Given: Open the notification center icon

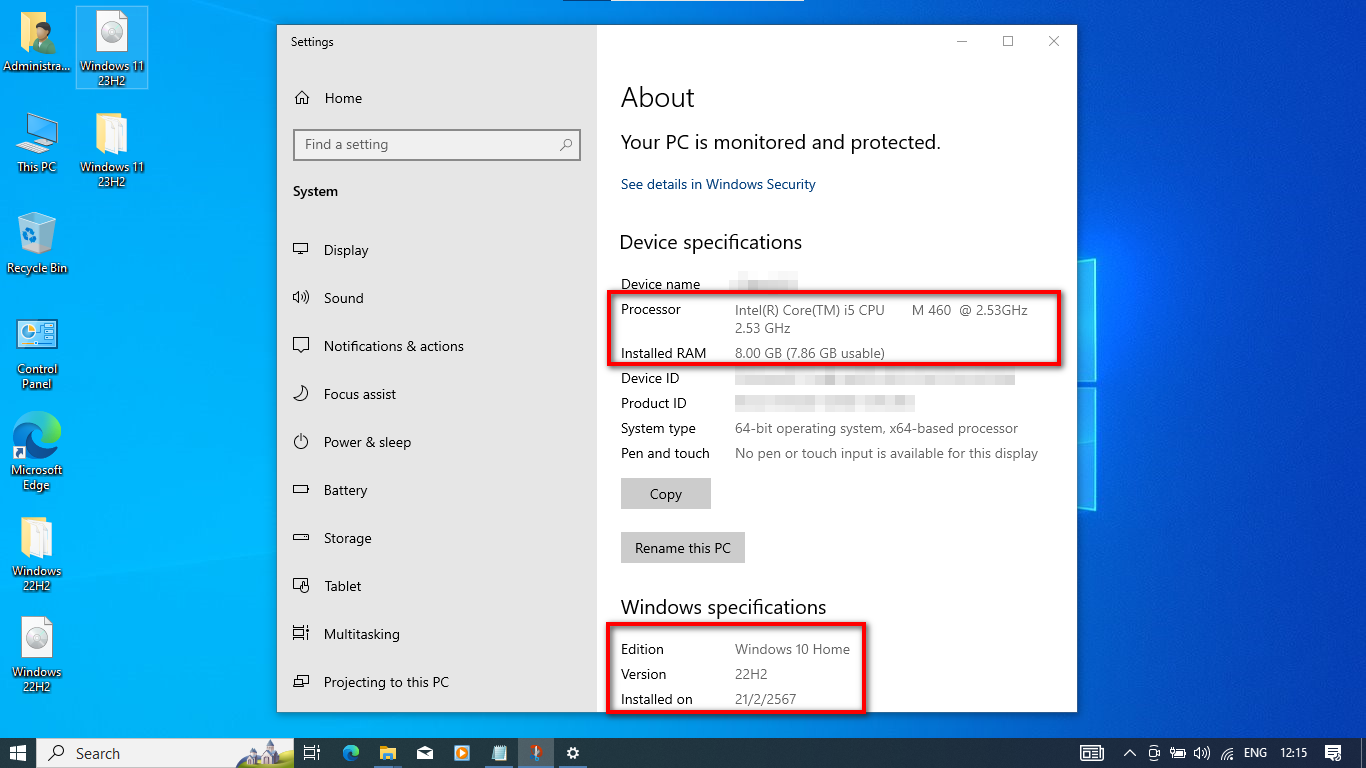Looking at the screenshot, I should click(x=1333, y=753).
